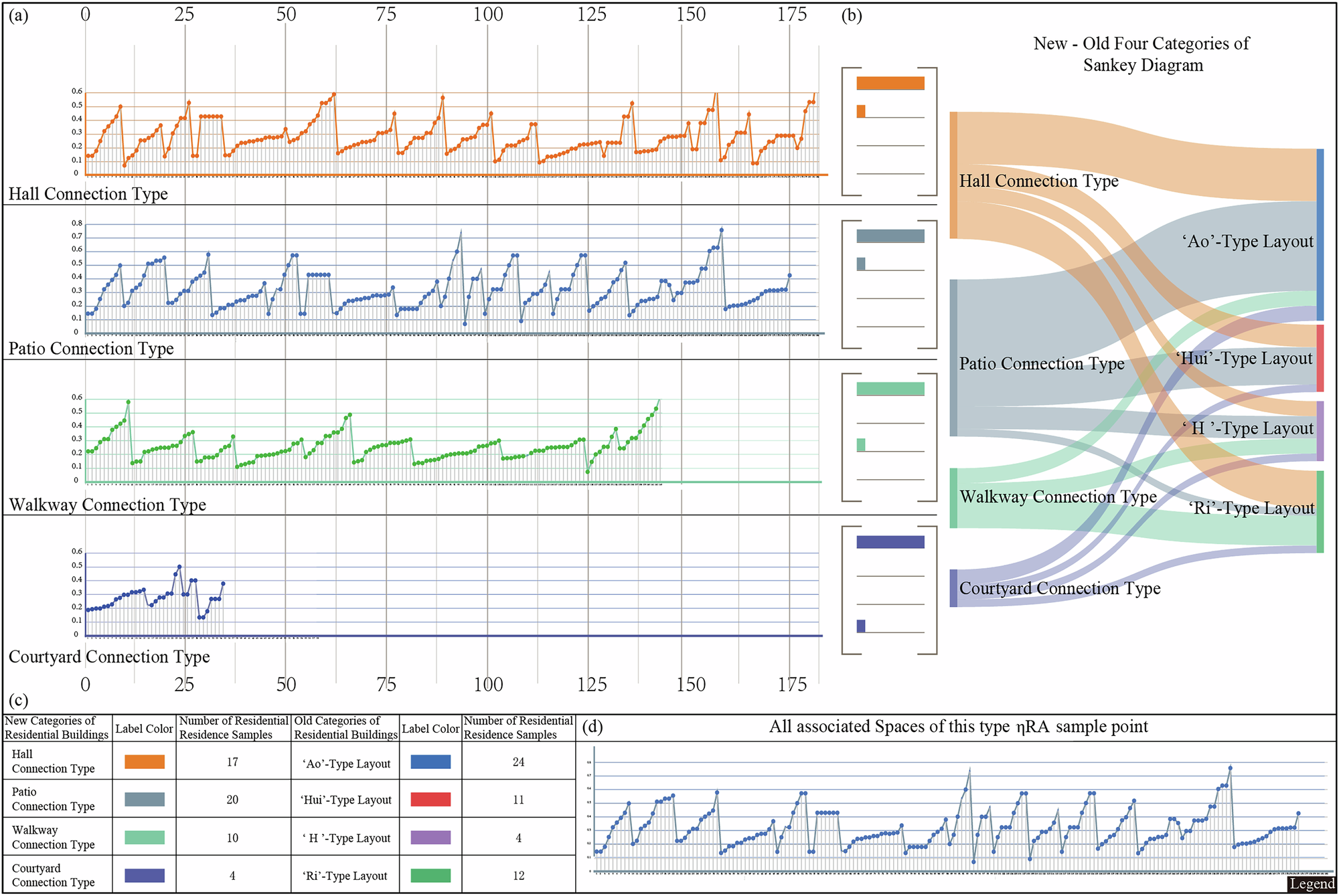This screenshot has height=896, width=1339.
Task: Click the bottom axis tick label 50
Action: coord(286,685)
